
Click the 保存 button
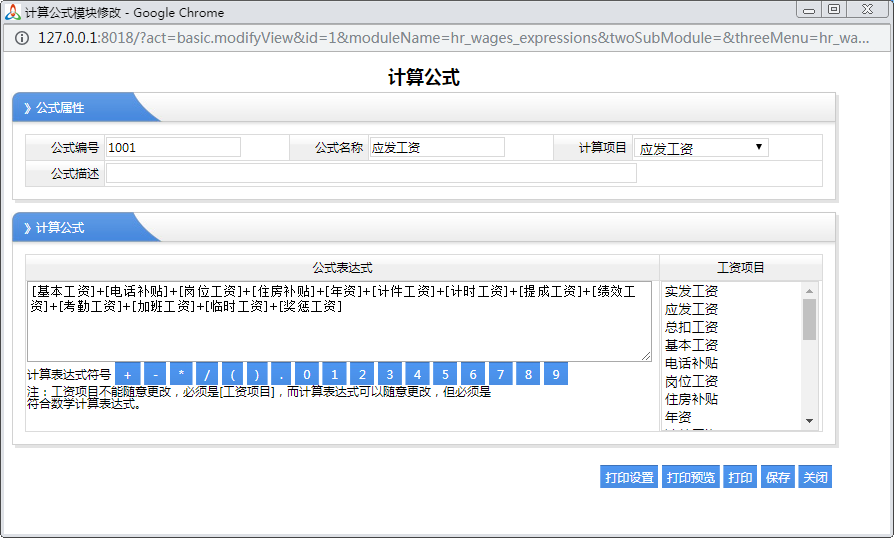click(777, 477)
